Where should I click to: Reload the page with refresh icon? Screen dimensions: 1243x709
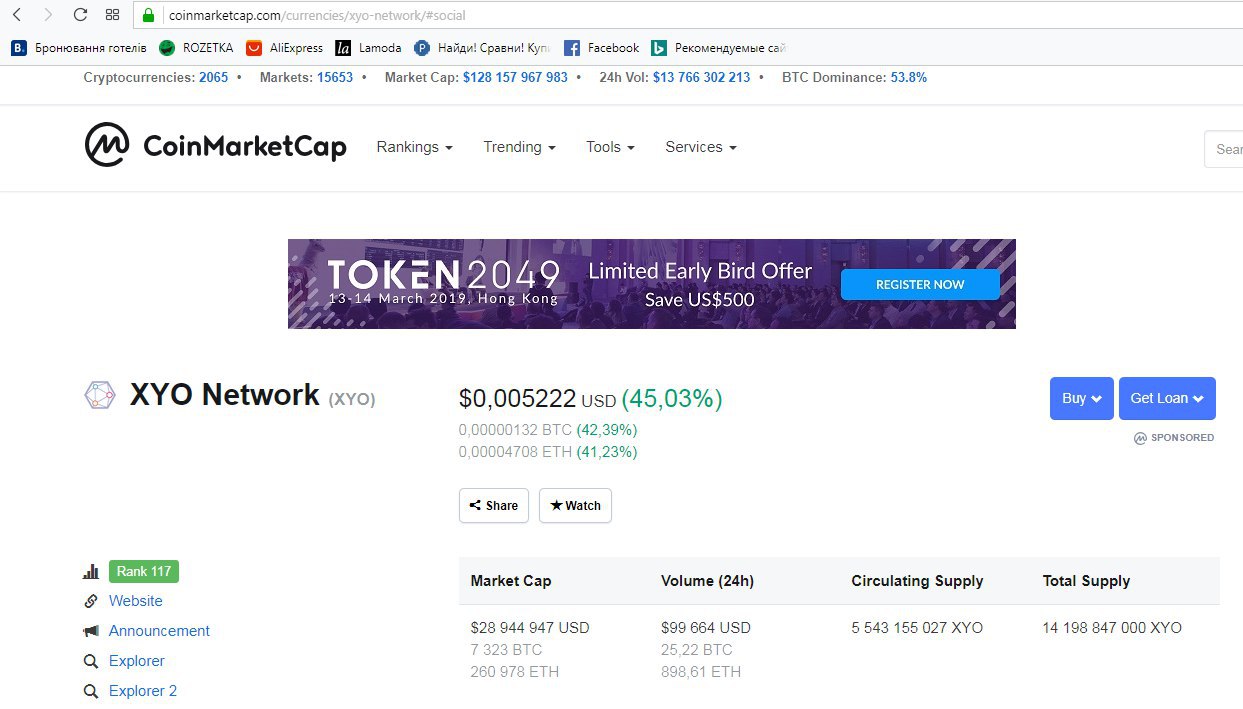[81, 15]
